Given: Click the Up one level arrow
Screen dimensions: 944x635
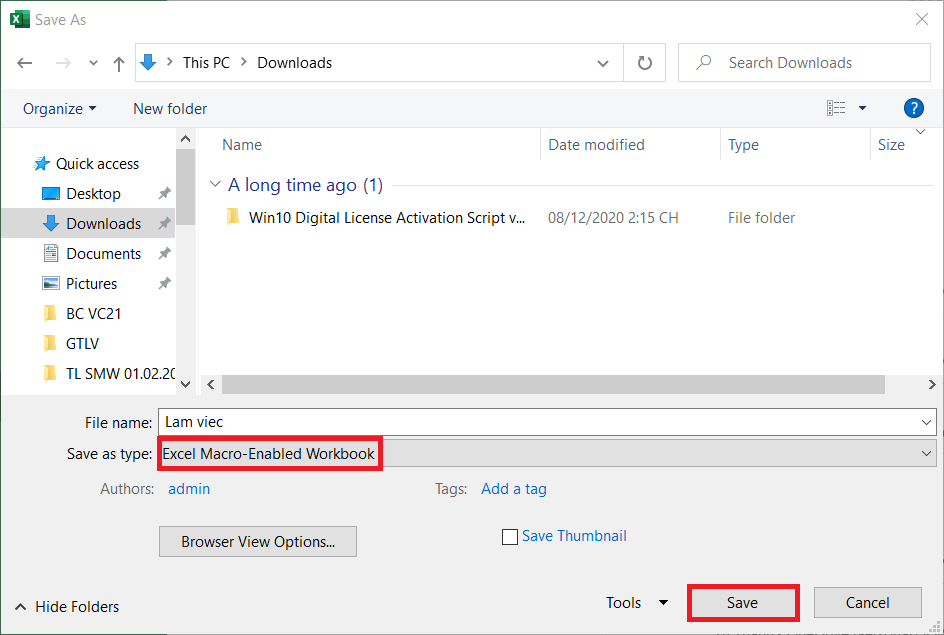Looking at the screenshot, I should (x=119, y=63).
